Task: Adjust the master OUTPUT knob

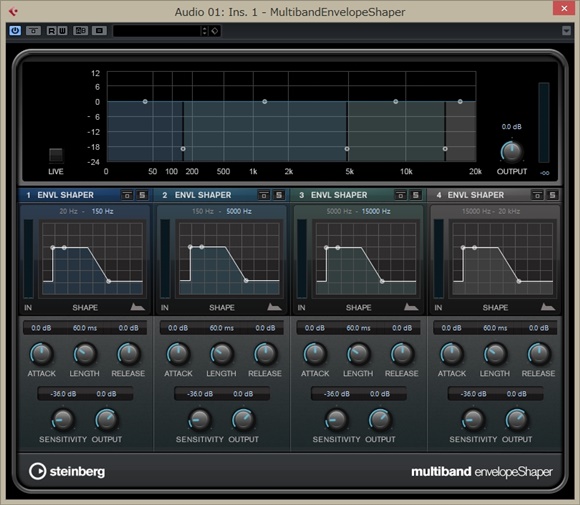Action: 512,152
